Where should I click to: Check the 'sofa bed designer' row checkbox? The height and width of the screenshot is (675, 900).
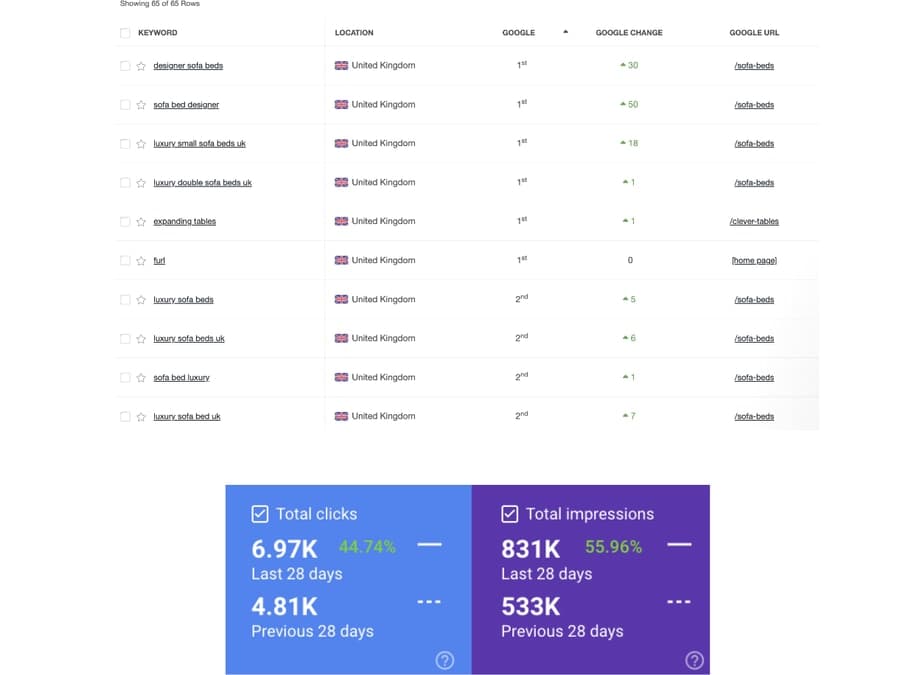point(125,105)
